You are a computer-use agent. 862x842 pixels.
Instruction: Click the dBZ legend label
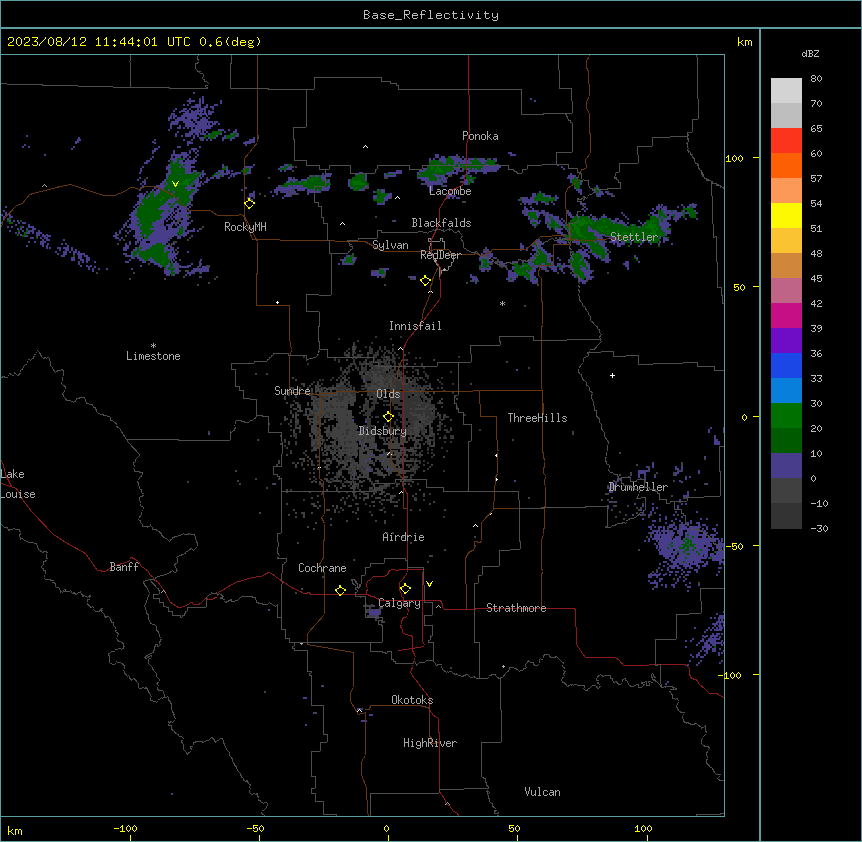810,54
